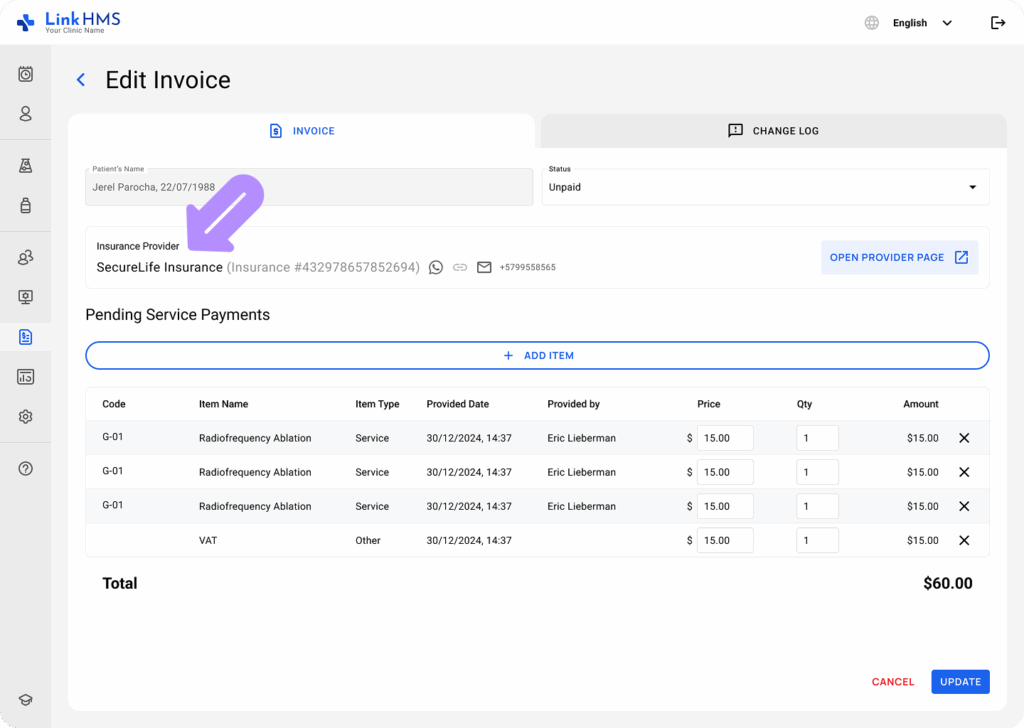
Task: Open the pharmacy section via the bottle icon
Action: (25, 206)
